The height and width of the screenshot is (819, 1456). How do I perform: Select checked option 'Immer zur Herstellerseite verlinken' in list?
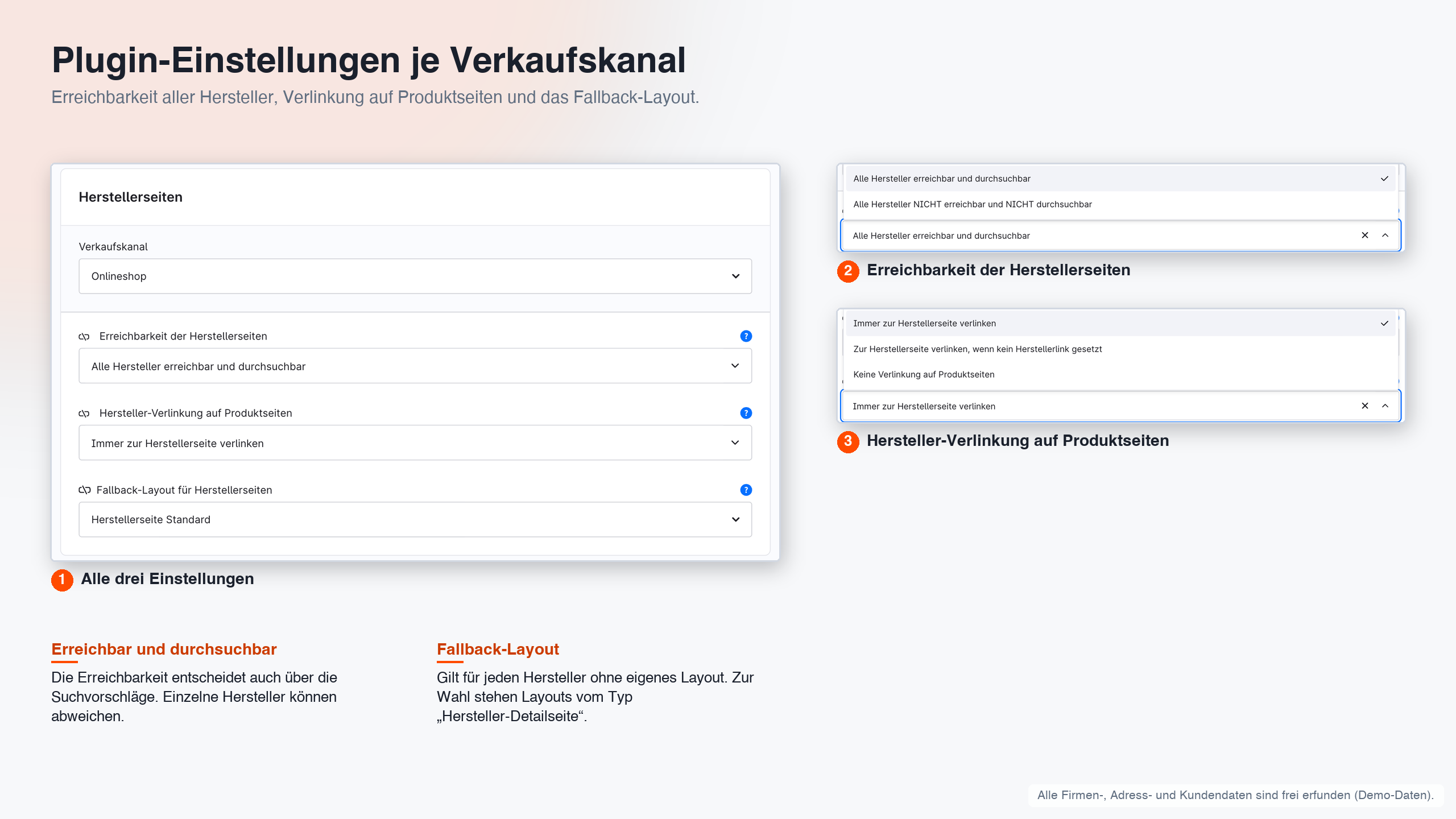pos(1119,323)
